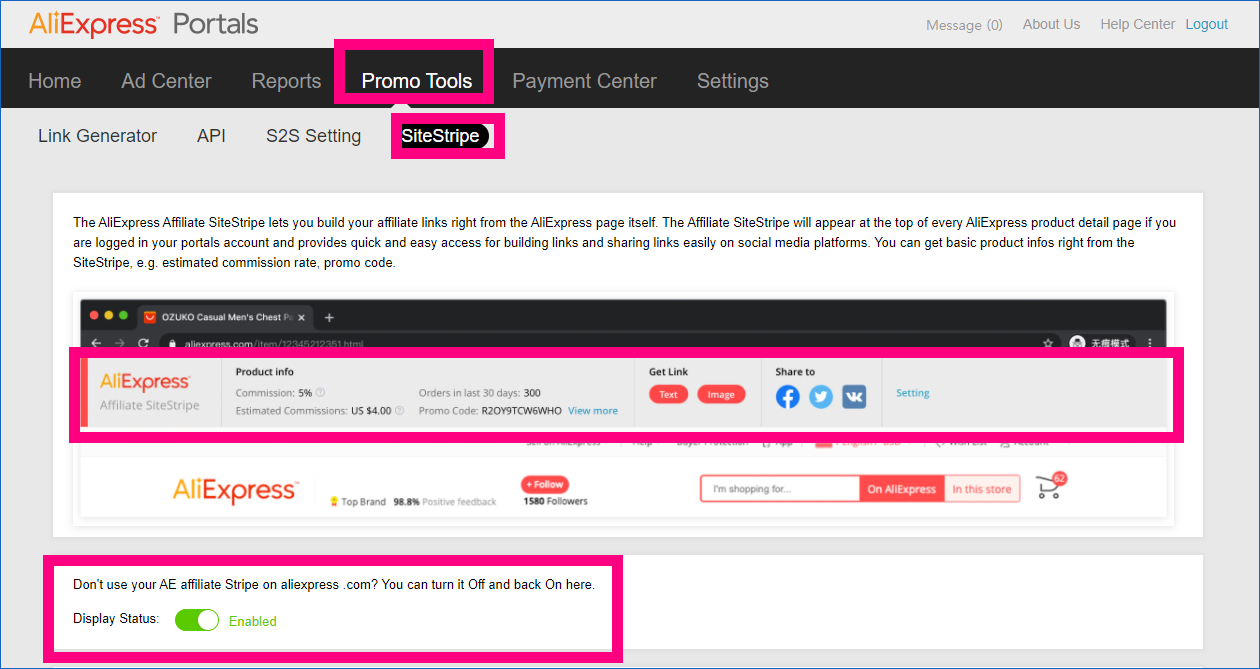Click the help icon next to Commission 5%
The image size is (1260, 669).
coord(320,393)
